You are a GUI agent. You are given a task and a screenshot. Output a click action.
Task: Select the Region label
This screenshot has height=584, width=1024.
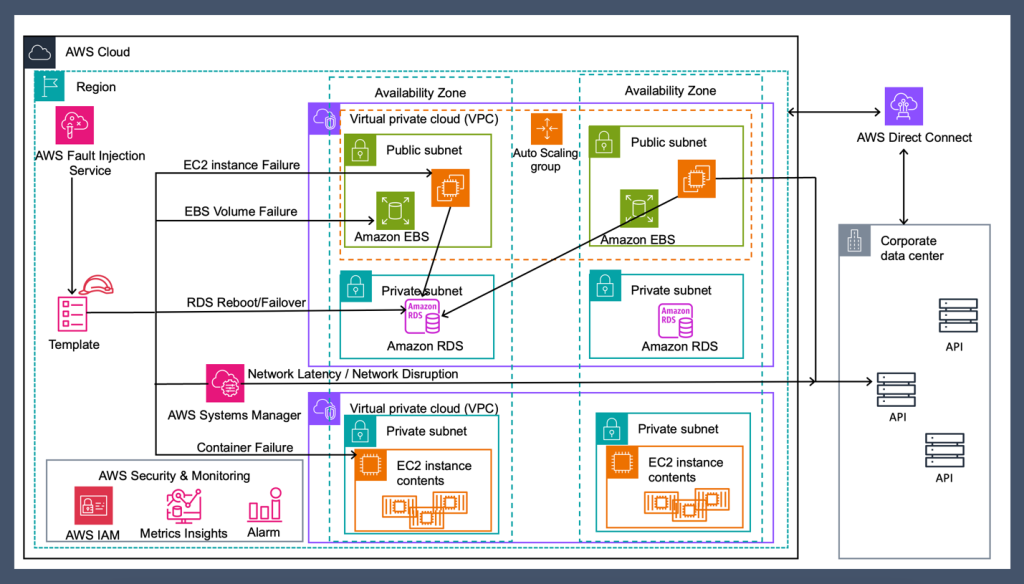tap(96, 87)
